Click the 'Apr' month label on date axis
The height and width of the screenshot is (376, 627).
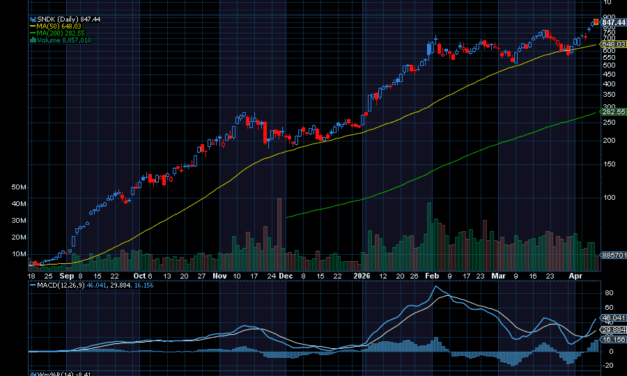click(575, 276)
